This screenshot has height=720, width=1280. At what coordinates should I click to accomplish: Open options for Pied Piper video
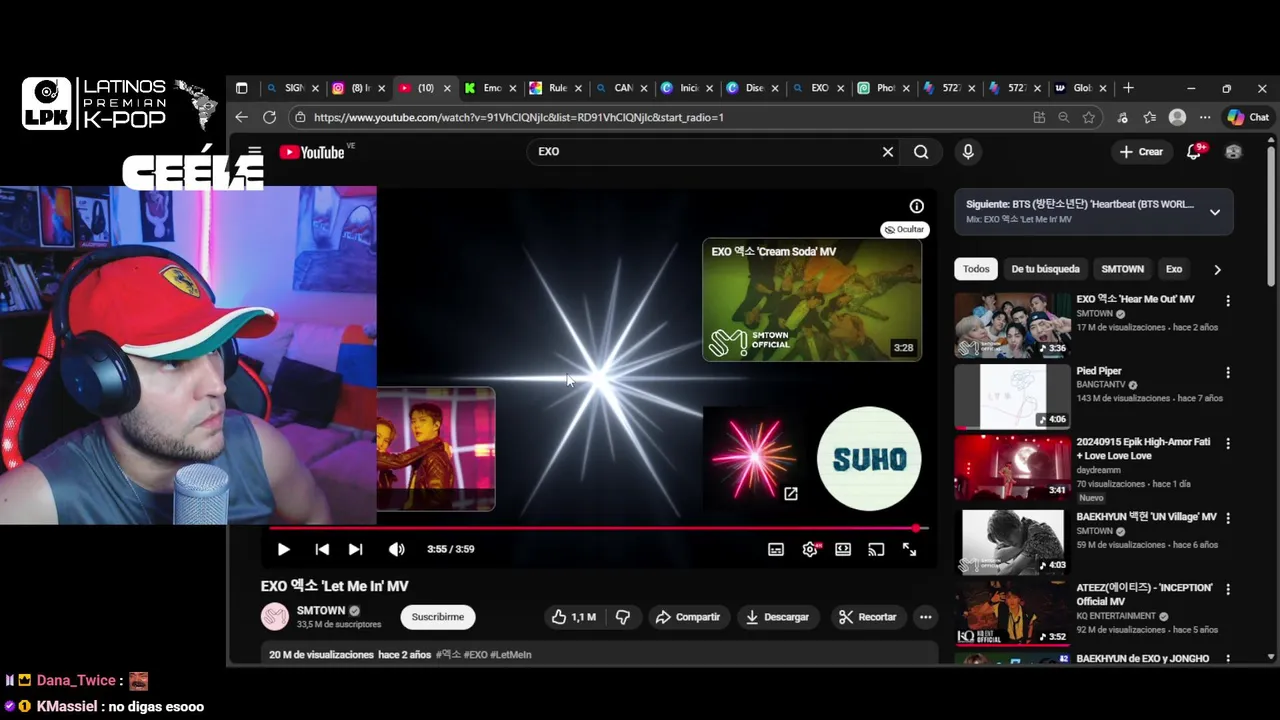[1228, 372]
